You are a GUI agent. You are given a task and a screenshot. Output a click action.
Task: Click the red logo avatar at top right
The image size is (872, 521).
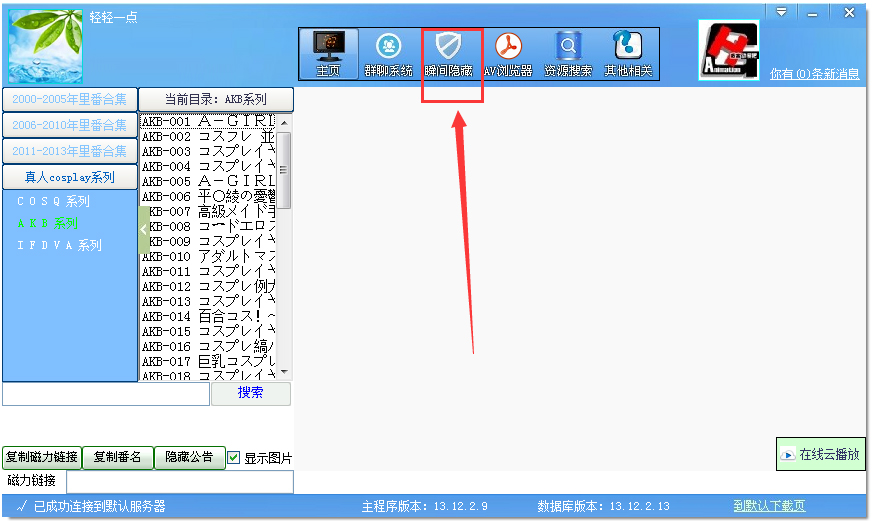pyautogui.click(x=730, y=50)
